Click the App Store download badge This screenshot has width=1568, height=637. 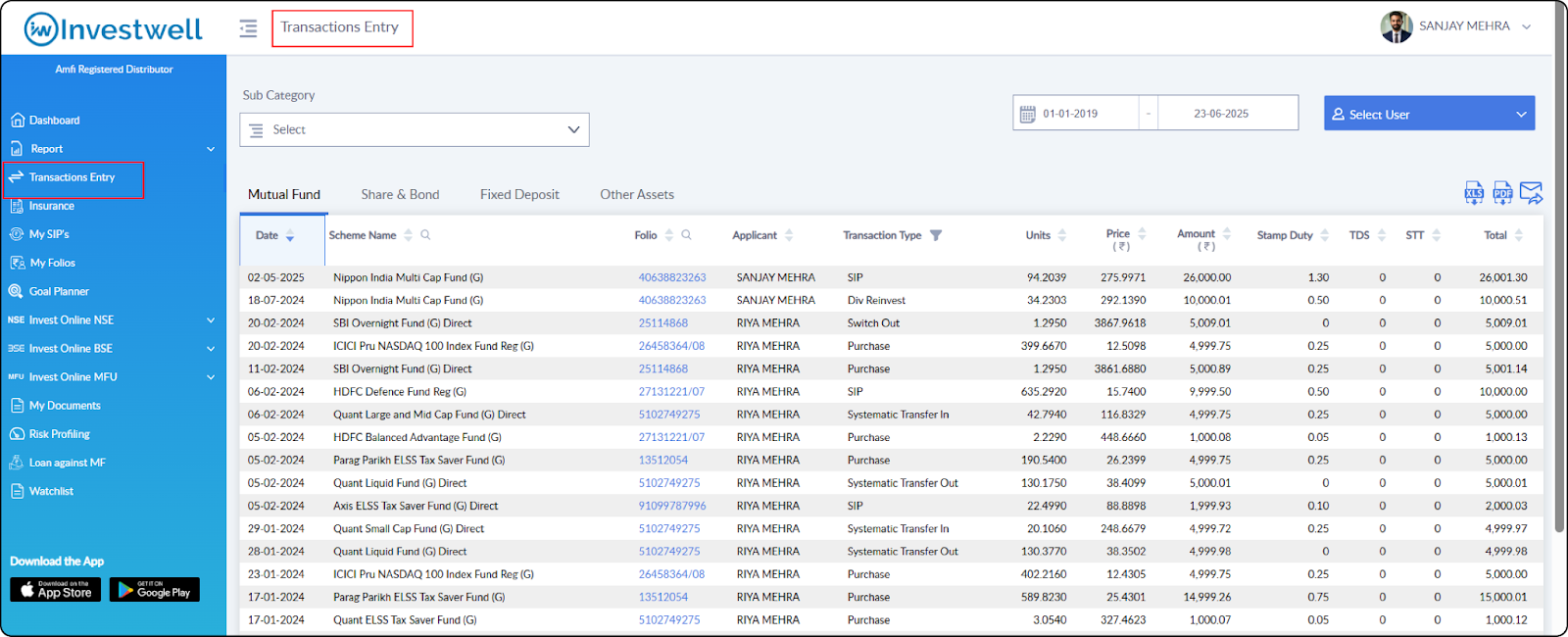point(55,589)
